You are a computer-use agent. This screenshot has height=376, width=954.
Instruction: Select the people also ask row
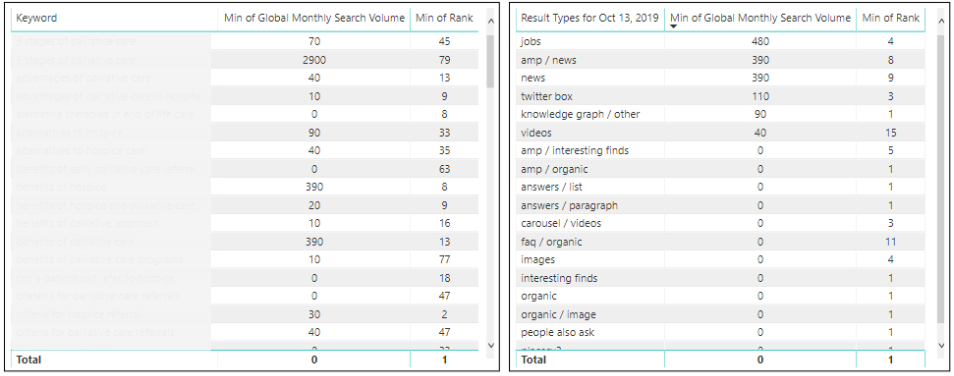pos(721,333)
